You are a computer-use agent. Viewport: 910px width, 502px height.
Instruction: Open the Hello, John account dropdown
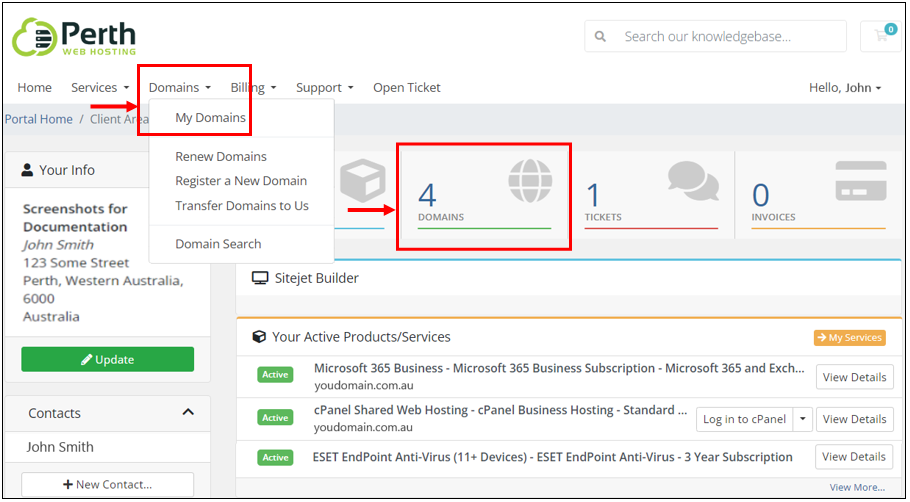(845, 88)
